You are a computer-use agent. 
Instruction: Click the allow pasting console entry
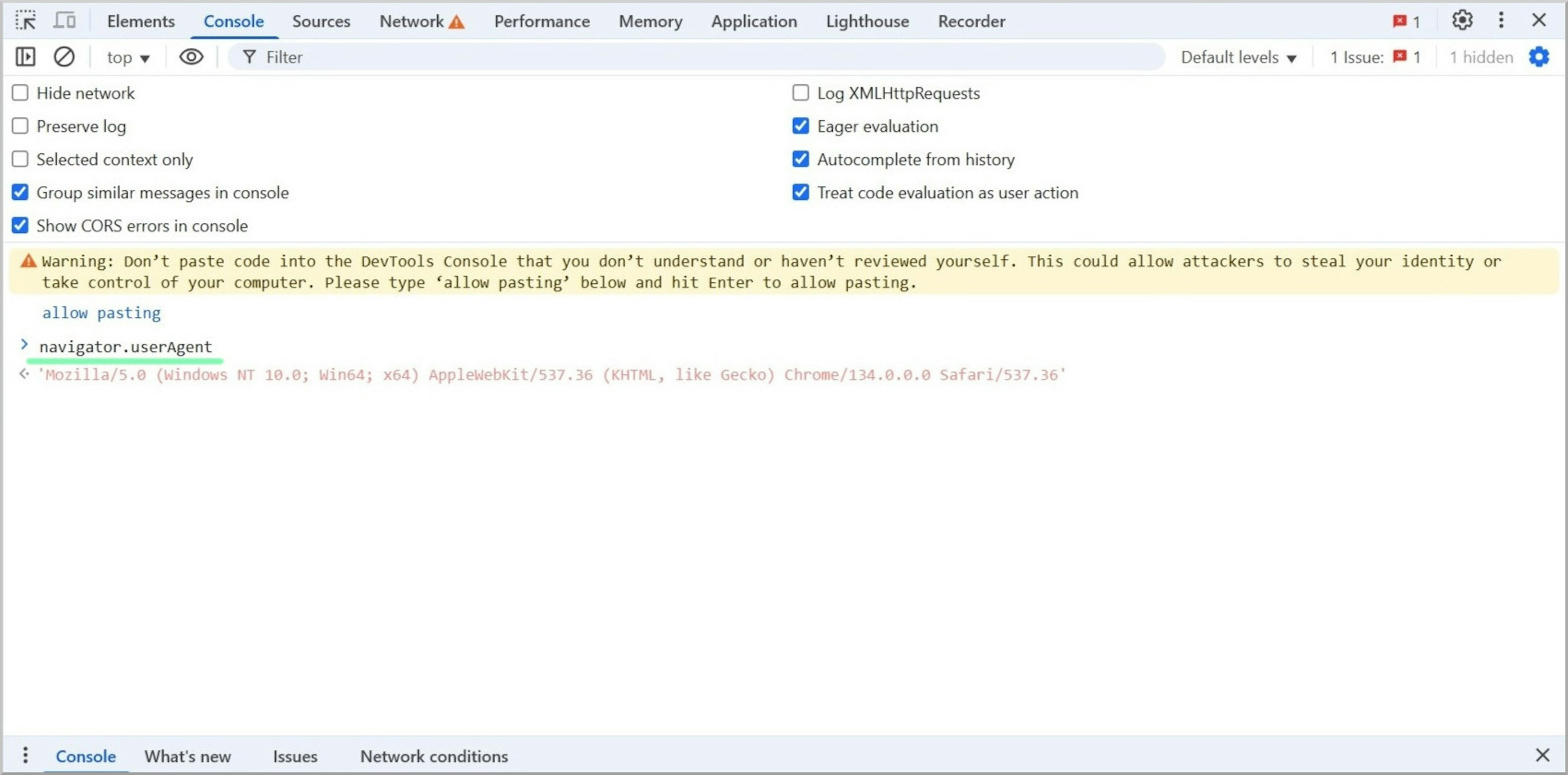point(101,313)
